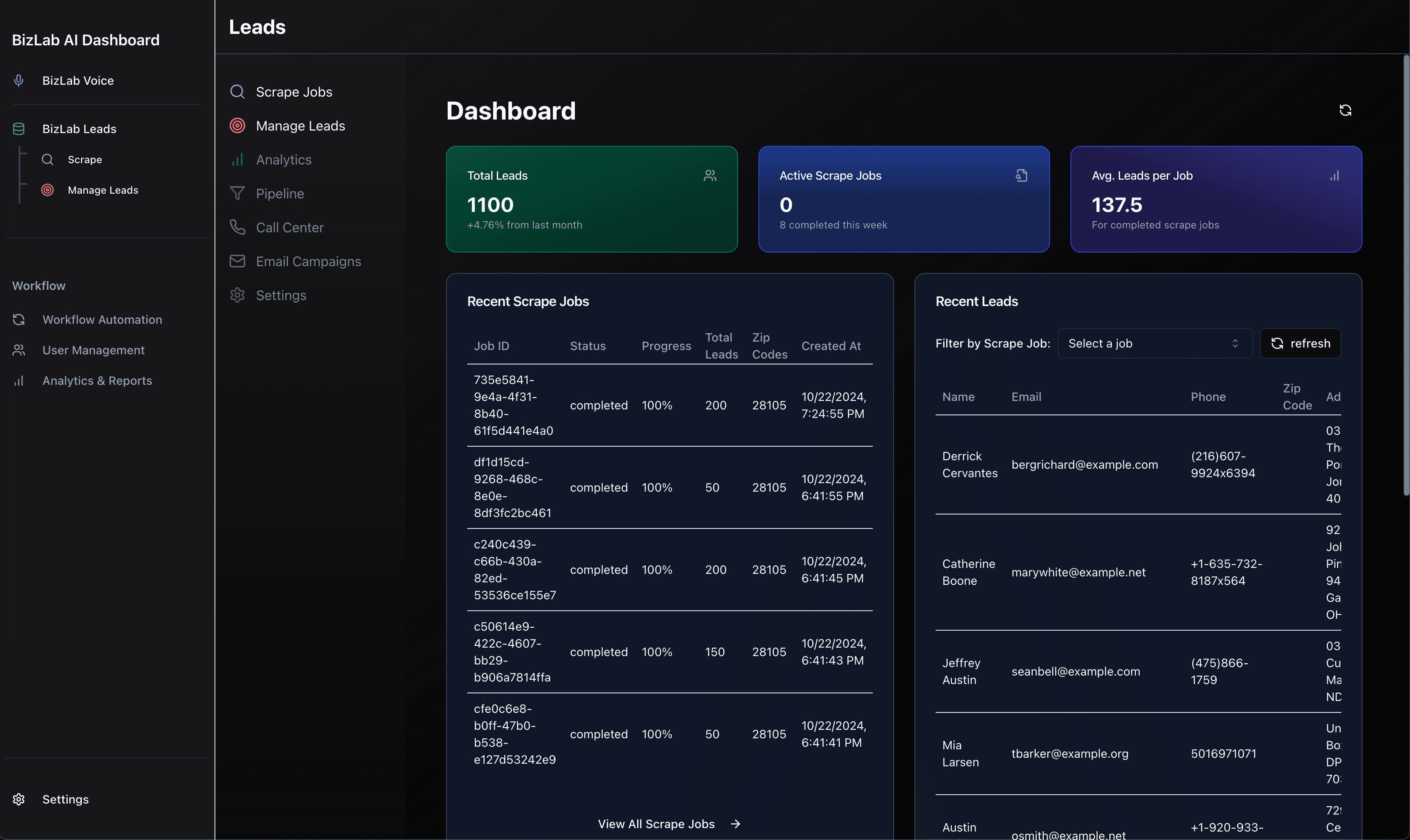Click the Workflow Automation sync icon

[x=19, y=319]
